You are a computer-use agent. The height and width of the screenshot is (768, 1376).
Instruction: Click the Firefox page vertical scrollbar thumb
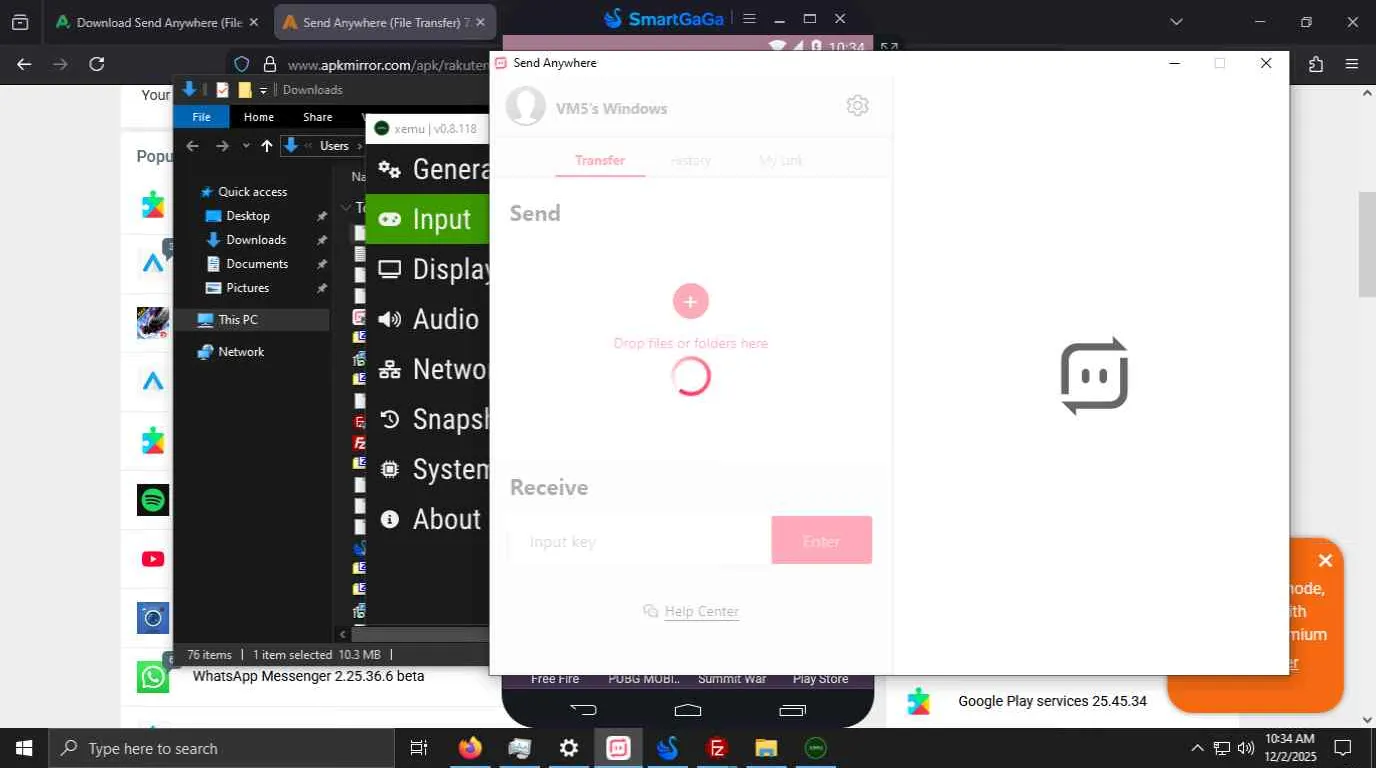pos(1367,243)
